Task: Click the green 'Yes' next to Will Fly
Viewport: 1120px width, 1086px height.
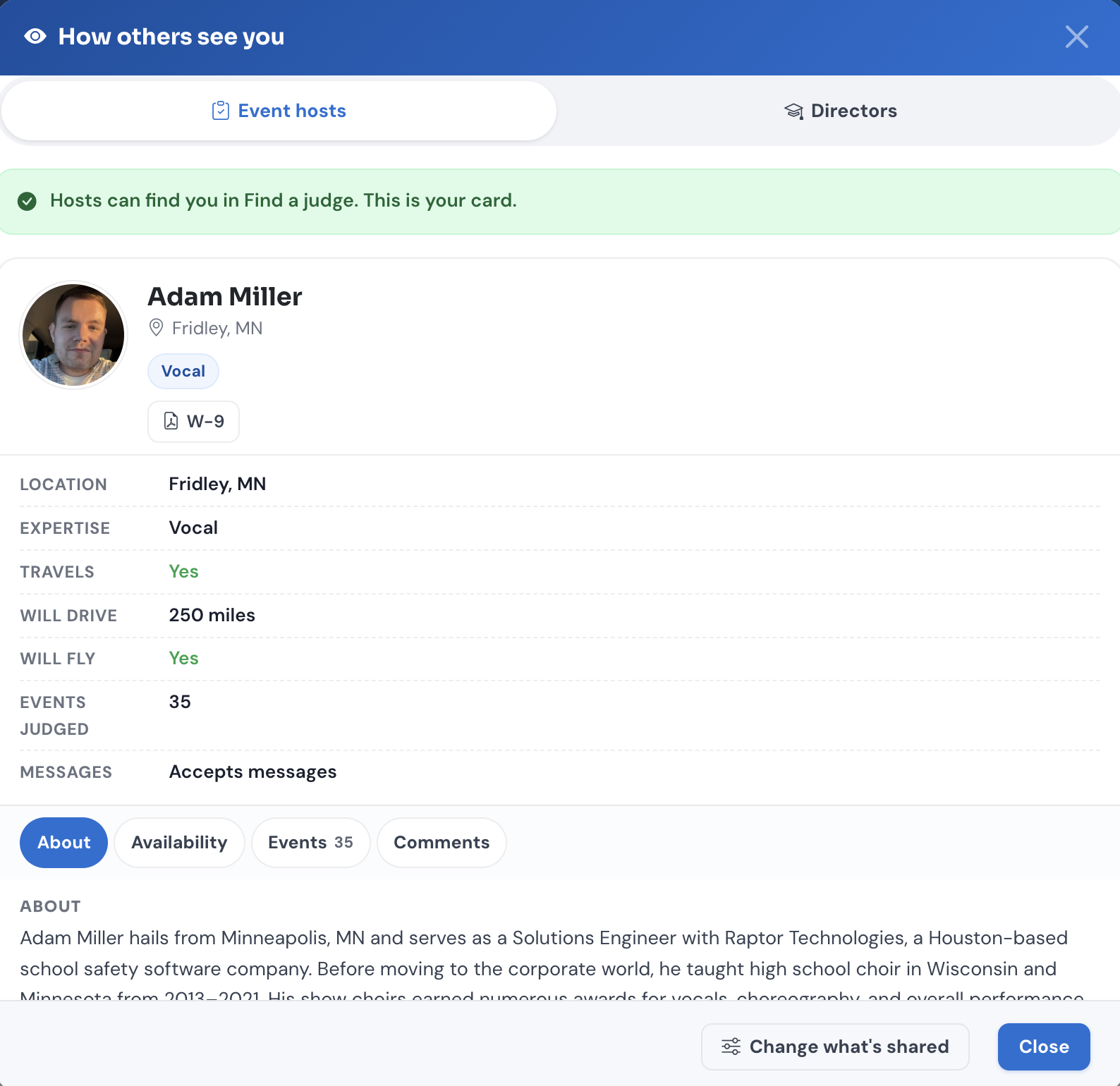Action: pyautogui.click(x=184, y=658)
